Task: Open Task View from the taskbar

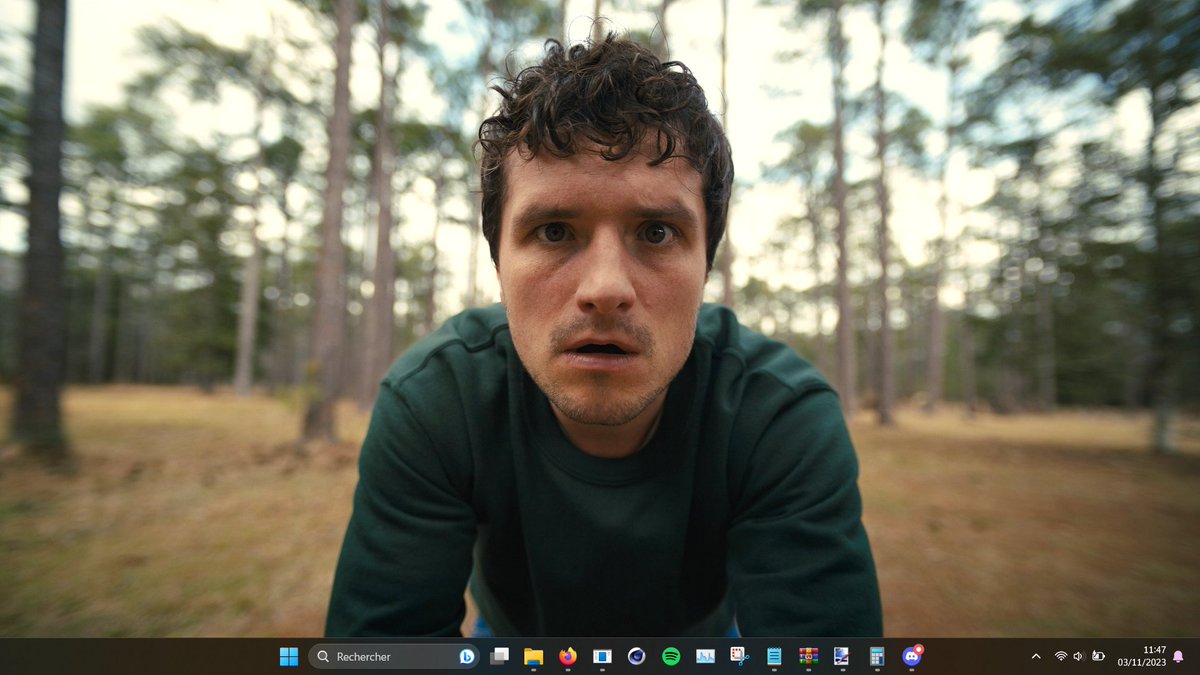Action: pyautogui.click(x=499, y=656)
